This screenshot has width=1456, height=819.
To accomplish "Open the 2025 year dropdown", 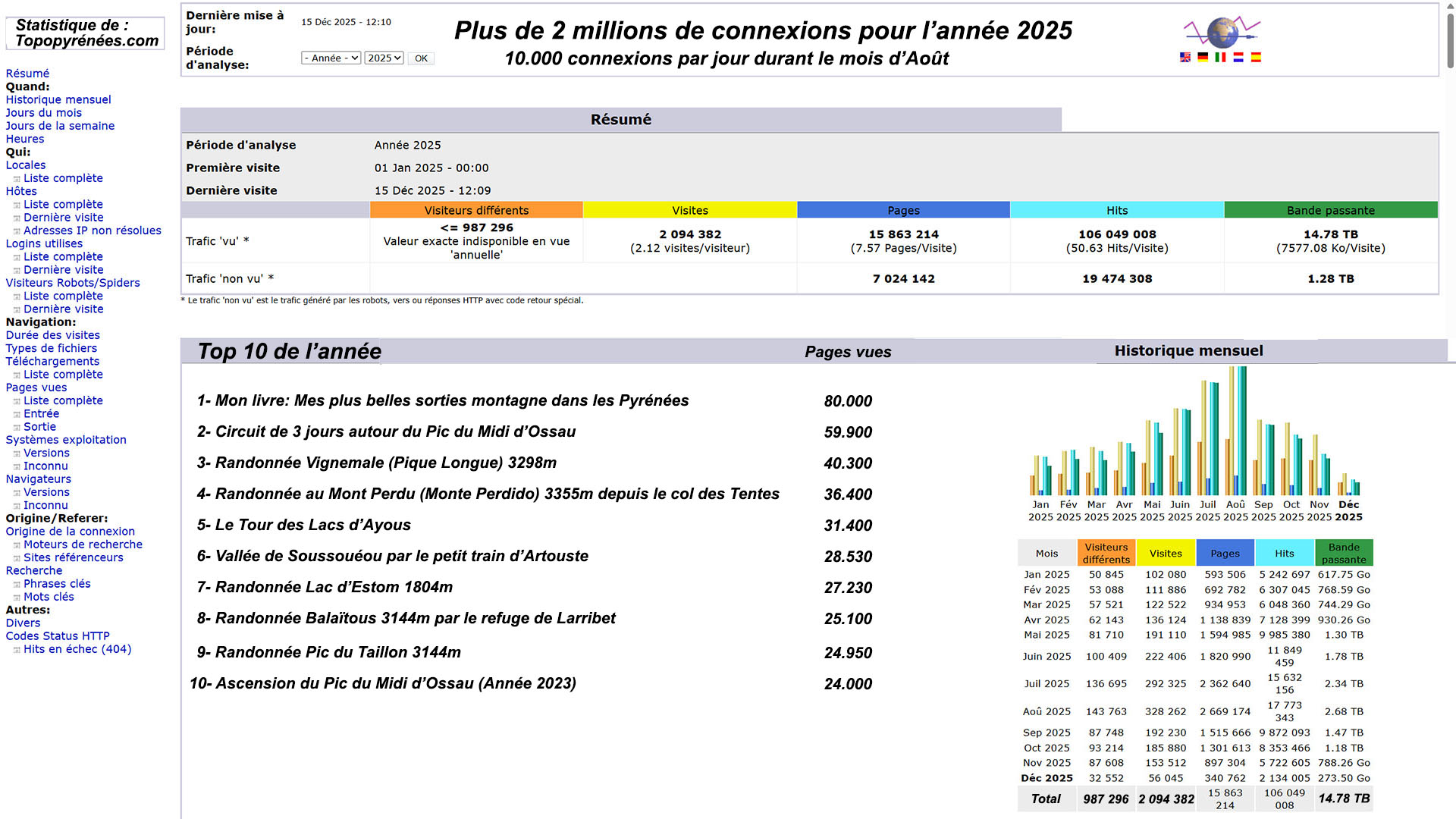I will (x=384, y=58).
